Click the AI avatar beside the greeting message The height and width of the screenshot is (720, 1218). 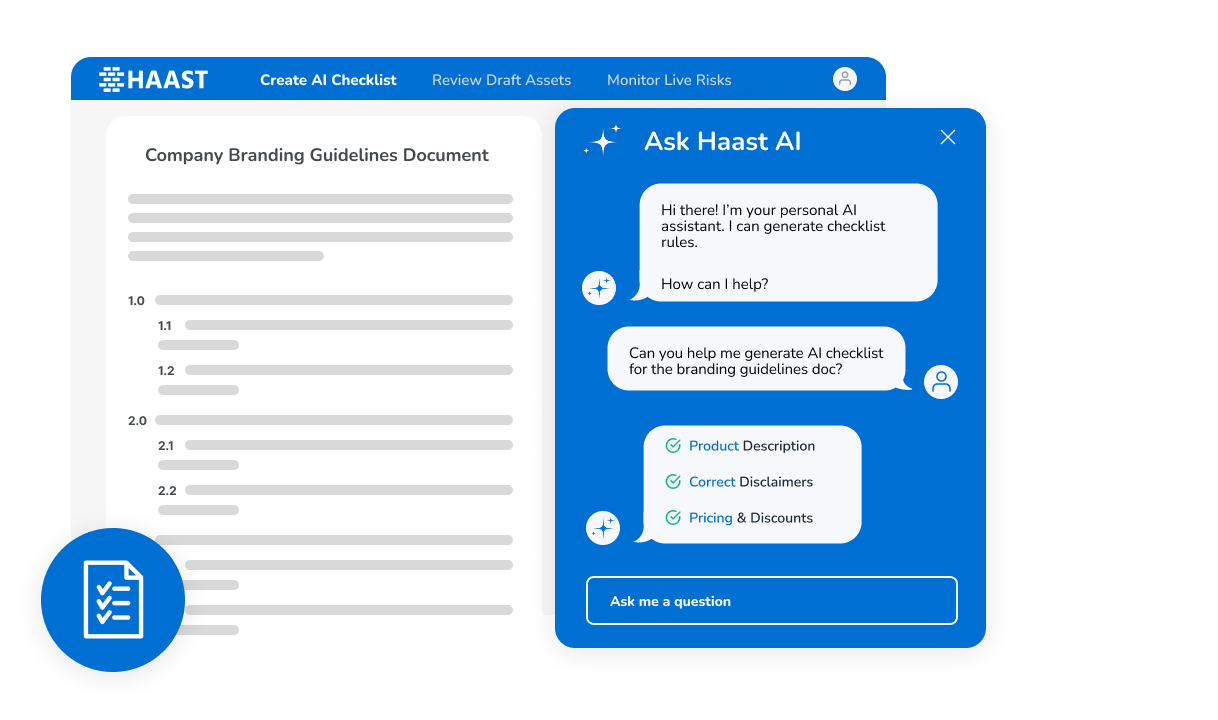599,288
